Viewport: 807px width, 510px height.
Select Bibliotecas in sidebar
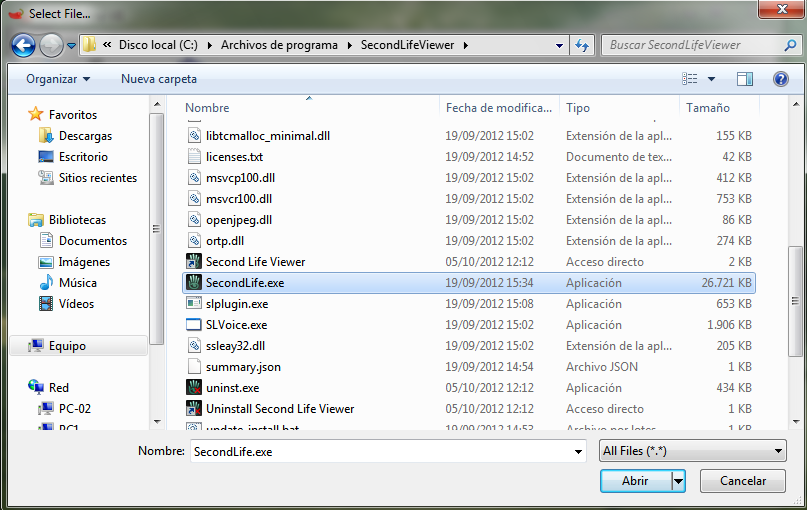coord(77,220)
